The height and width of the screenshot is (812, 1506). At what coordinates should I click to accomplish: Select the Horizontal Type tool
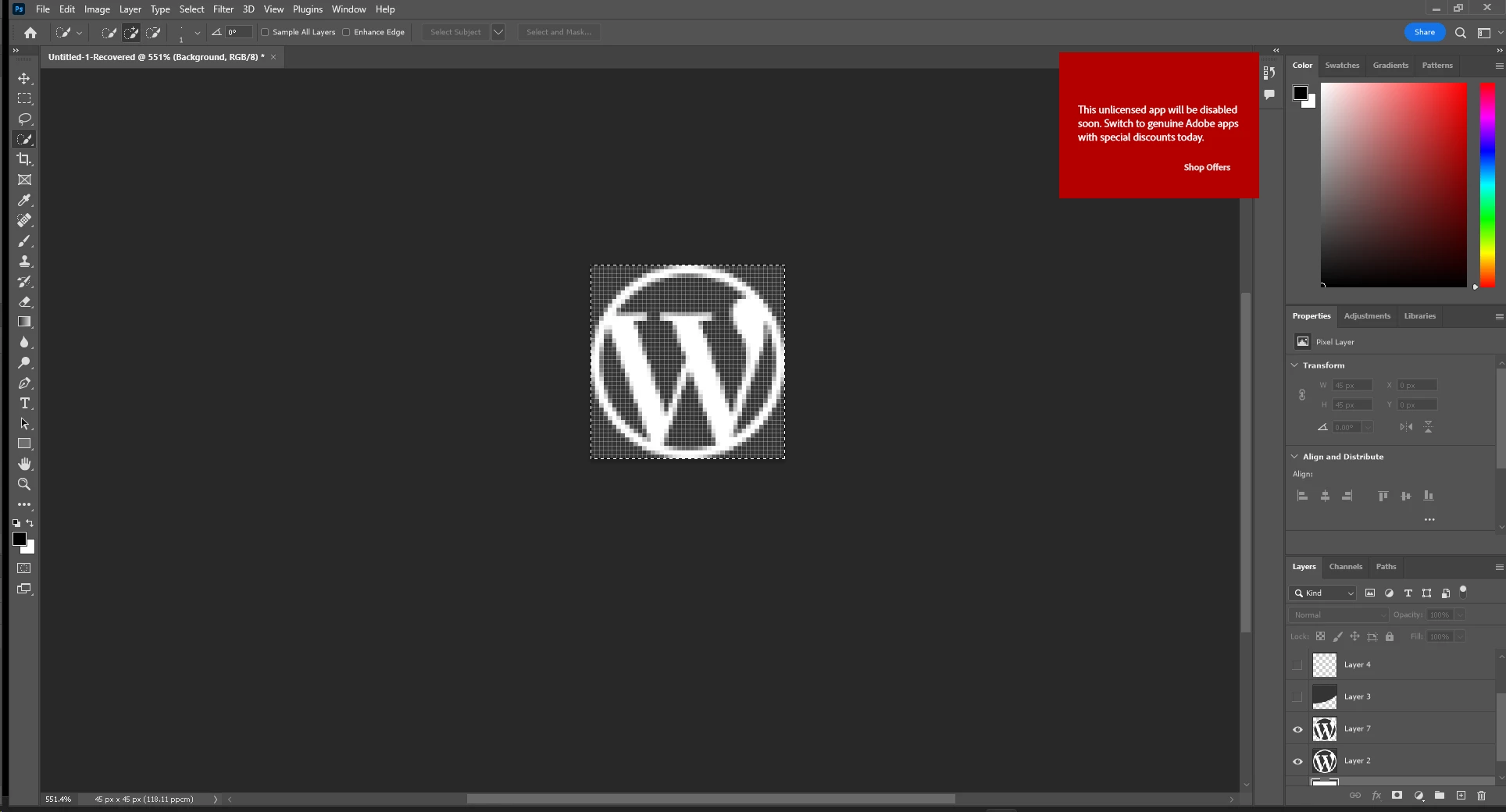pos(24,403)
